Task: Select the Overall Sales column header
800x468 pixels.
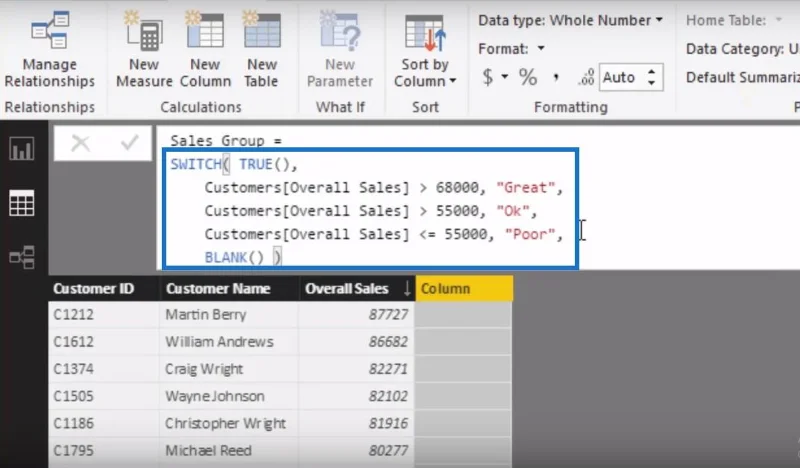Action: [357, 288]
